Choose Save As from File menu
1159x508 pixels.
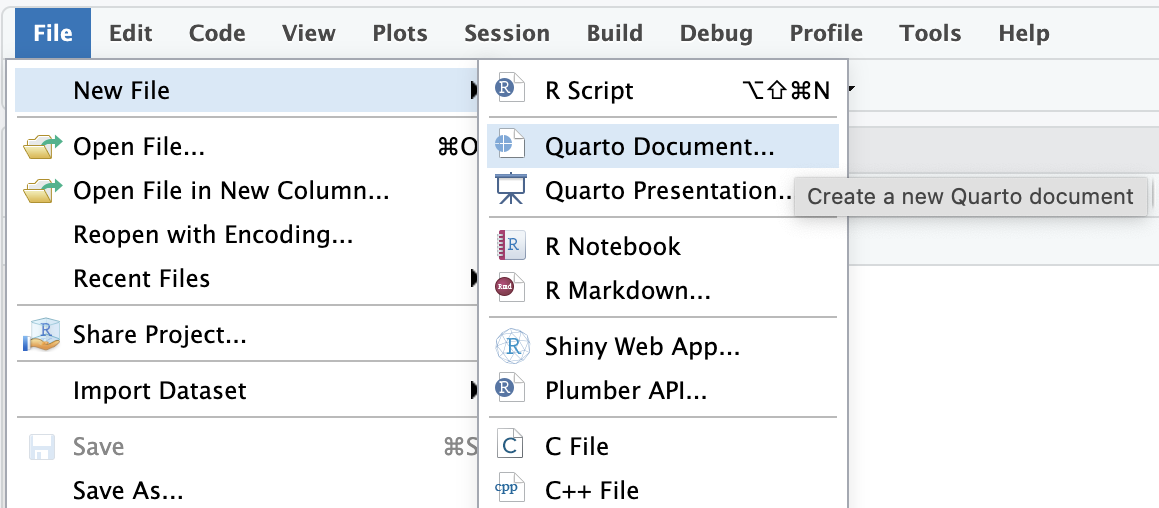(128, 491)
